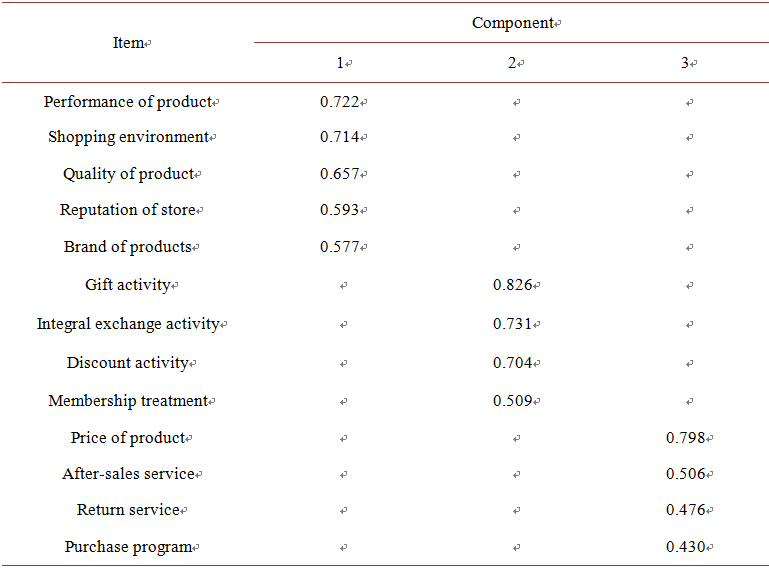The image size is (769, 574).
Task: Click the 'Price of product' cell
Action: (x=128, y=438)
